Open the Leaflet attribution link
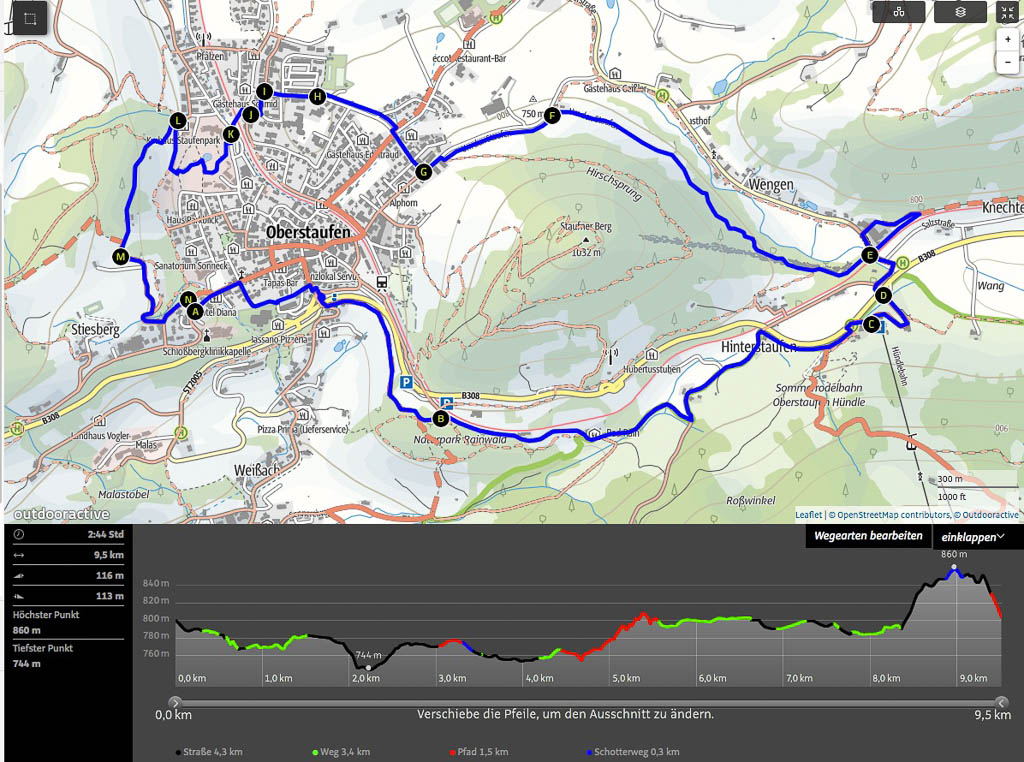1024x762 pixels. (x=808, y=515)
